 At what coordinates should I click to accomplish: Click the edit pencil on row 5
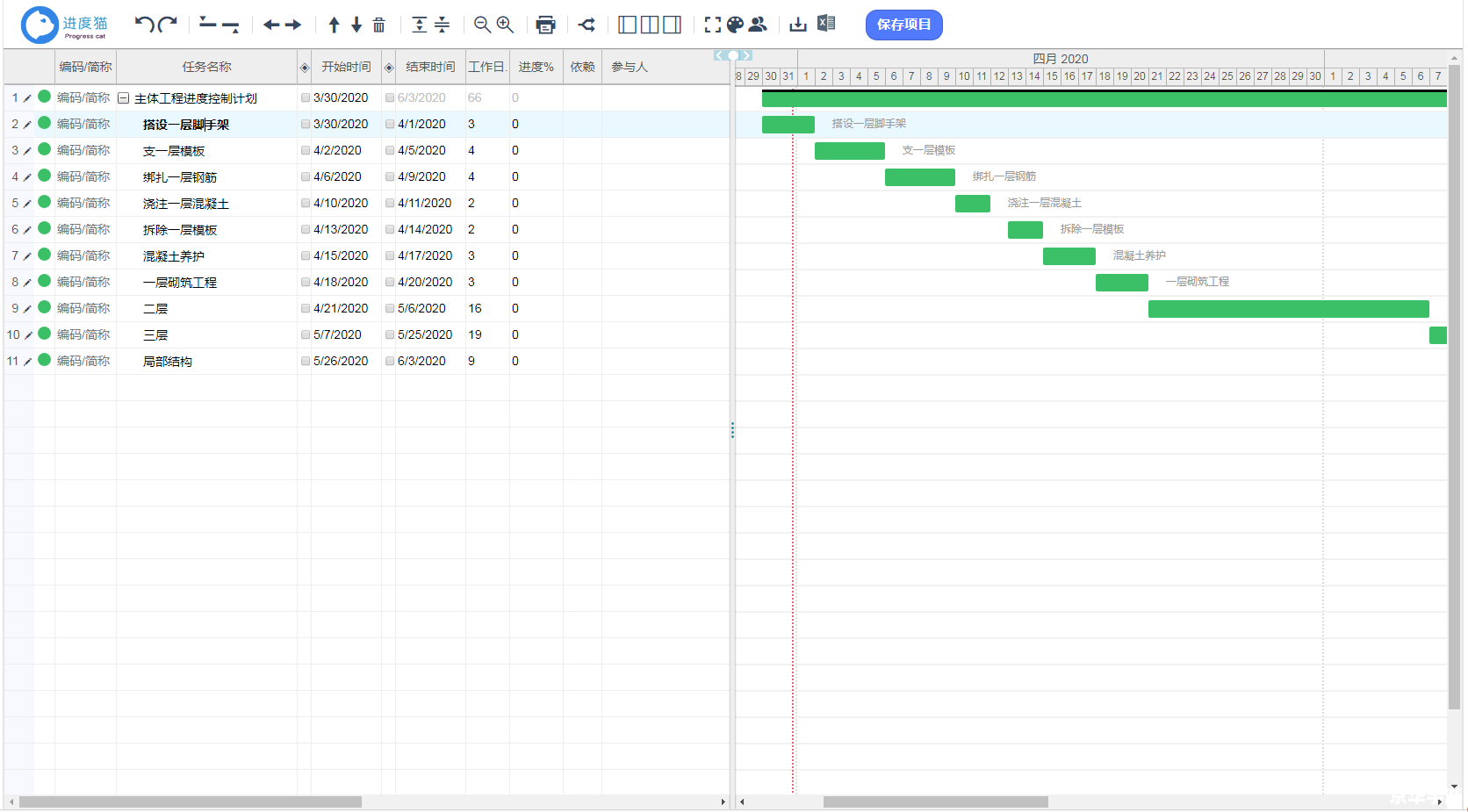pos(27,204)
